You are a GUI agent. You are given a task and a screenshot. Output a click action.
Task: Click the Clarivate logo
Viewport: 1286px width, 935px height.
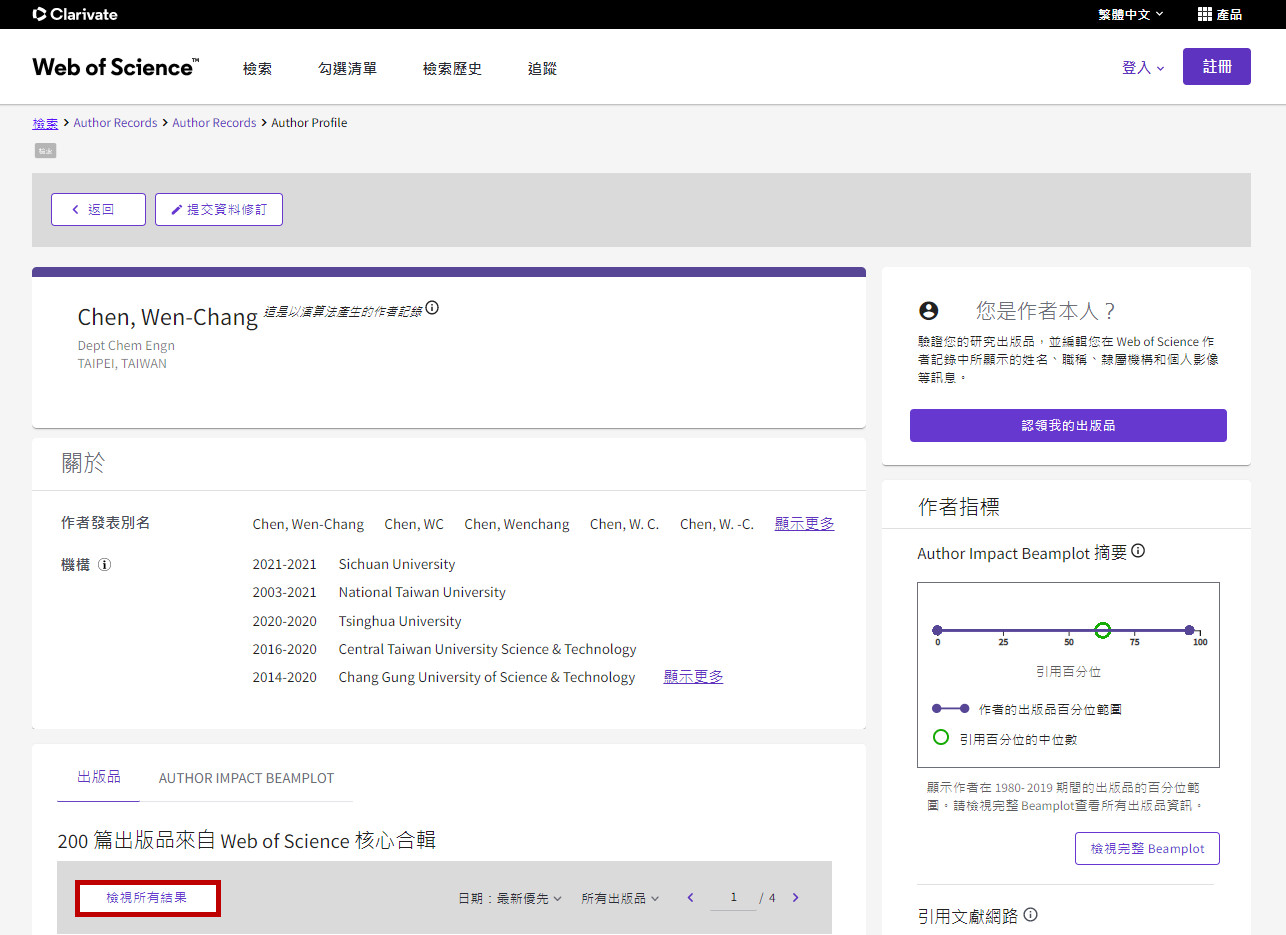tap(75, 14)
